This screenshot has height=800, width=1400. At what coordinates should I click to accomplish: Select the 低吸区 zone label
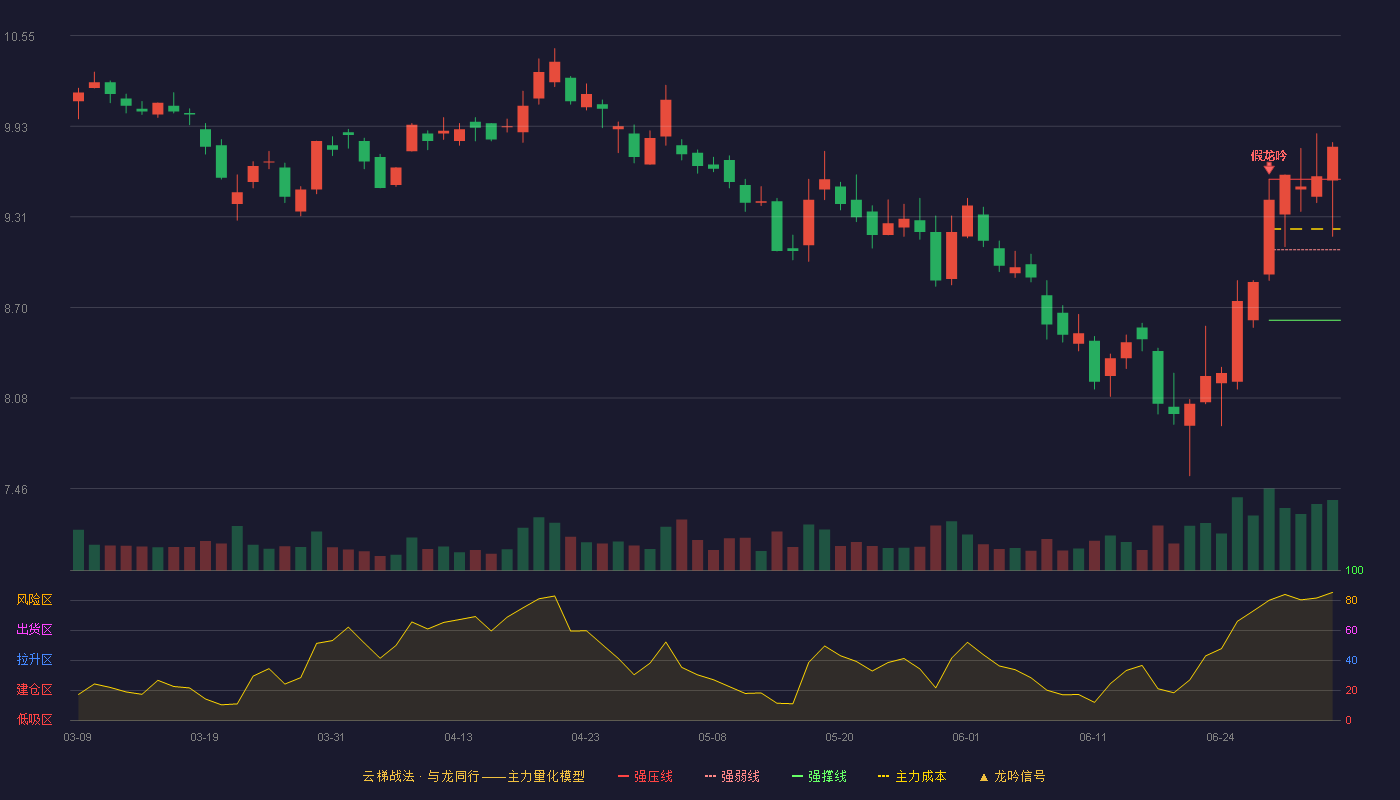point(34,719)
